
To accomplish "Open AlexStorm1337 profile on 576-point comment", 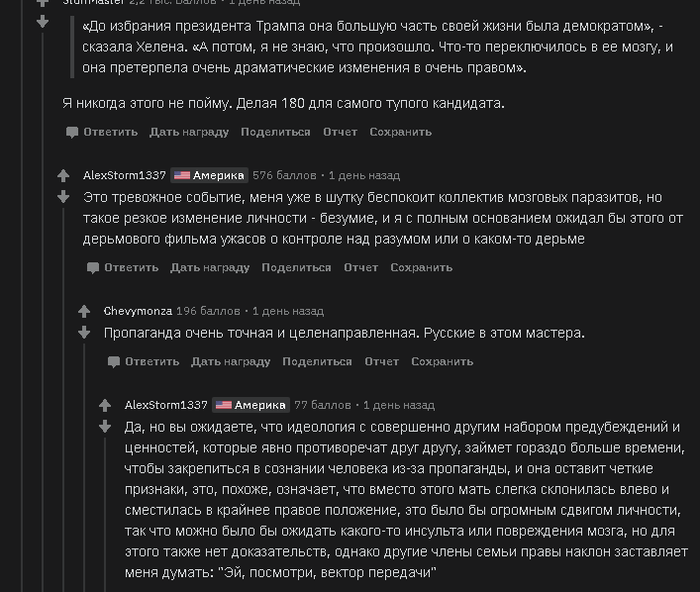I will click(x=124, y=175).
